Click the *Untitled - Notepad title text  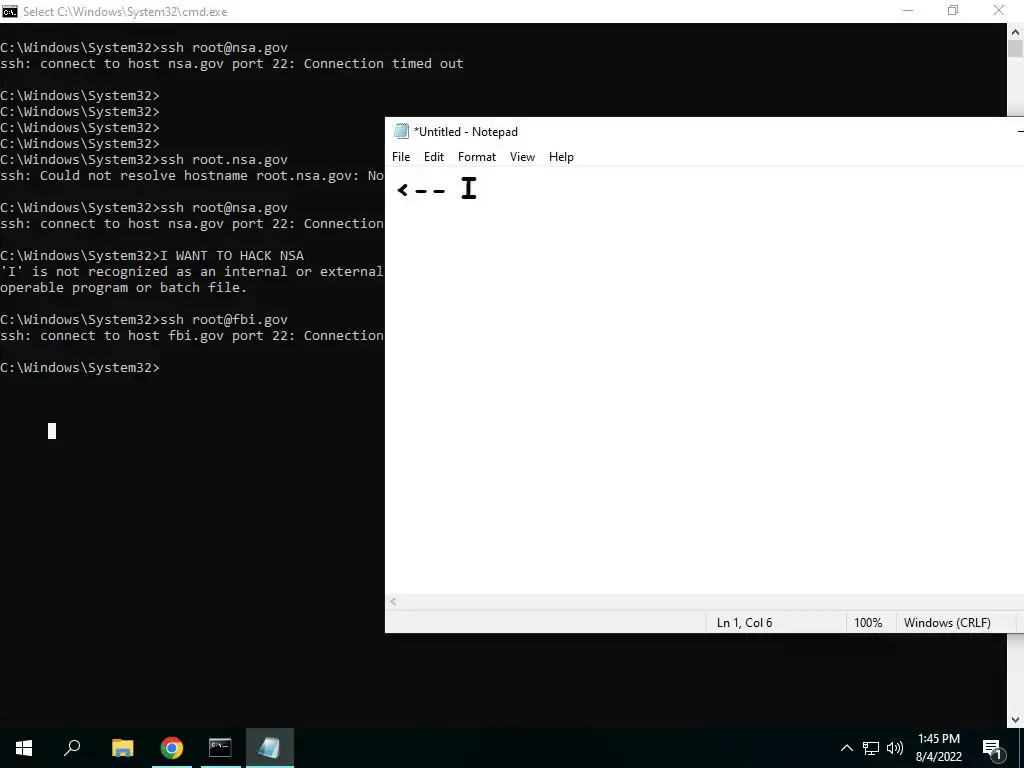[x=466, y=131]
